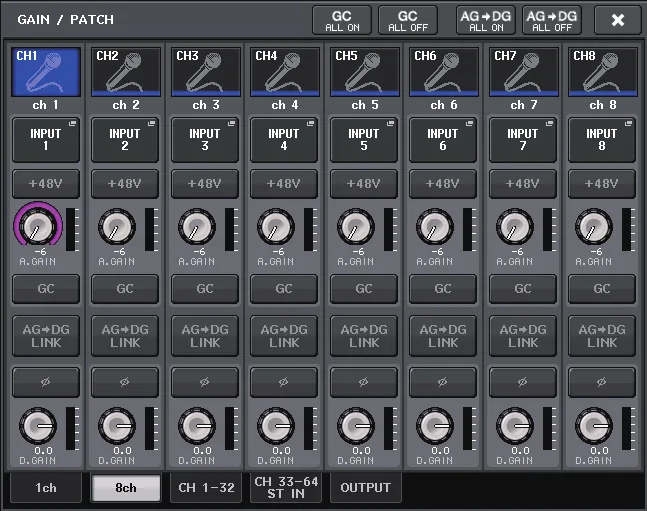Viewport: 647px width, 511px height.
Task: Select the CH1 microphone channel icon
Action: 46,72
